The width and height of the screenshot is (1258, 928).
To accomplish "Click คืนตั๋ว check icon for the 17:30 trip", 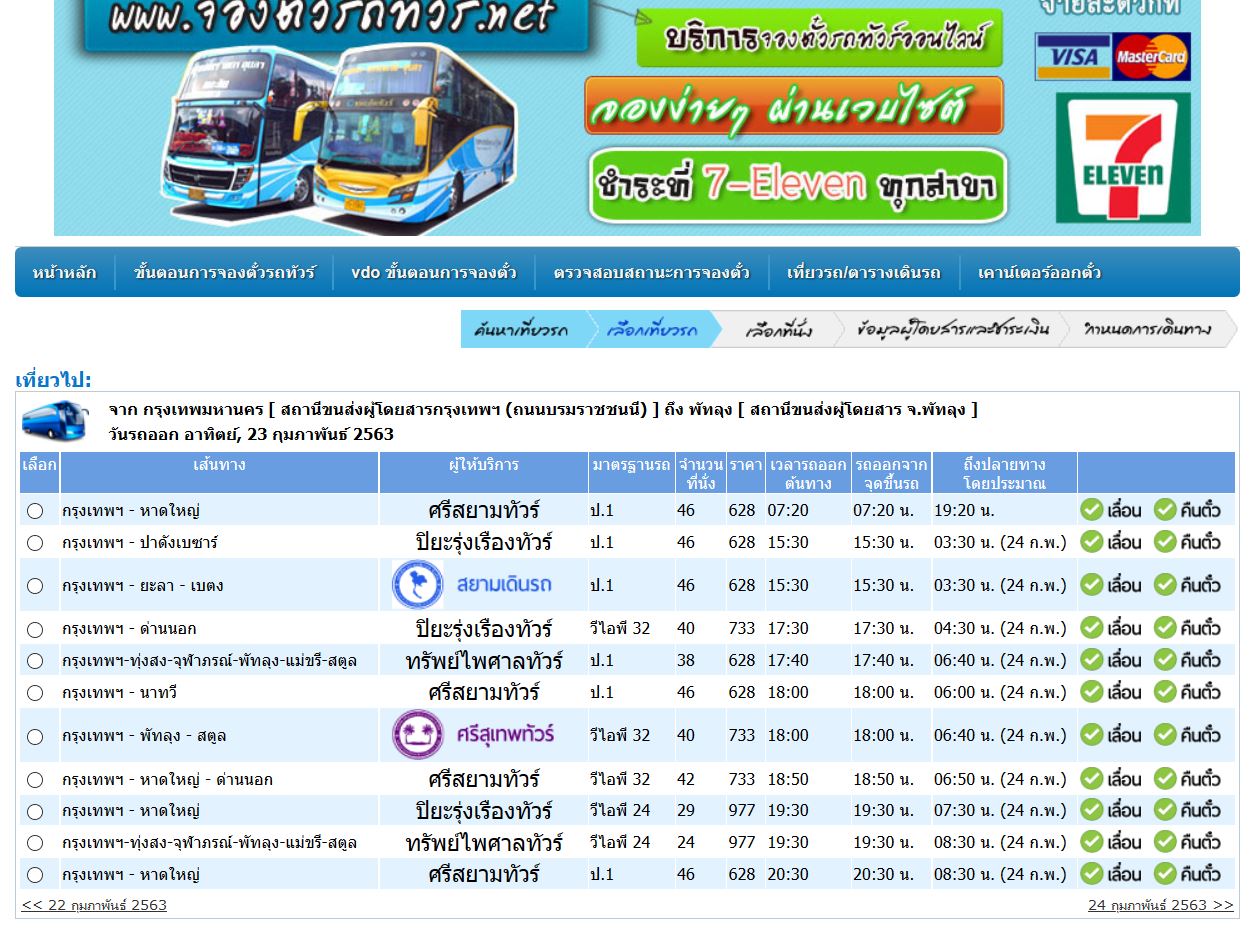I will [1165, 628].
